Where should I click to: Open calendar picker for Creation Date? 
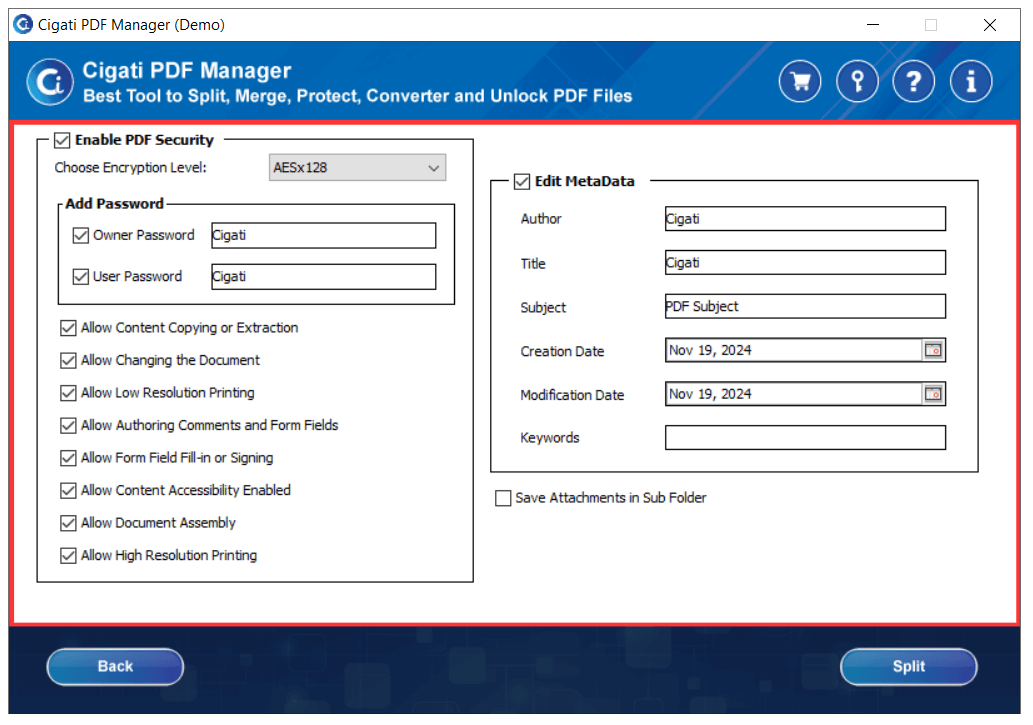coord(933,350)
